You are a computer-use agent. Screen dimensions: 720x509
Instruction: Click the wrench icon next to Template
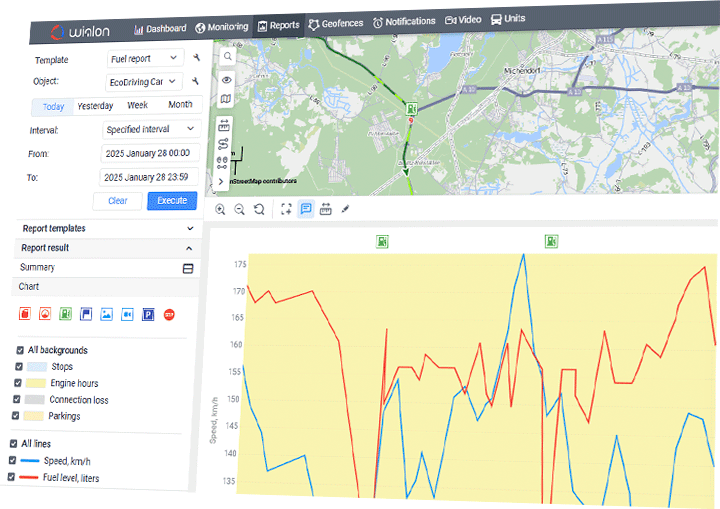tap(196, 60)
